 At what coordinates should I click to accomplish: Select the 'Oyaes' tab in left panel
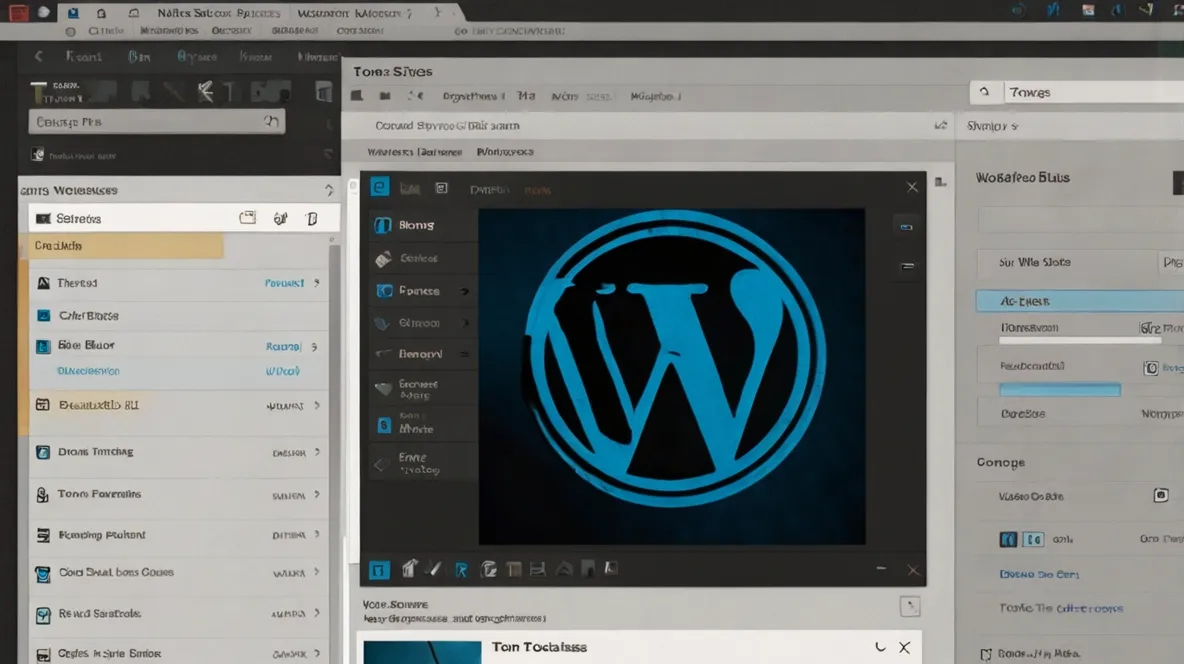pyautogui.click(x=196, y=57)
